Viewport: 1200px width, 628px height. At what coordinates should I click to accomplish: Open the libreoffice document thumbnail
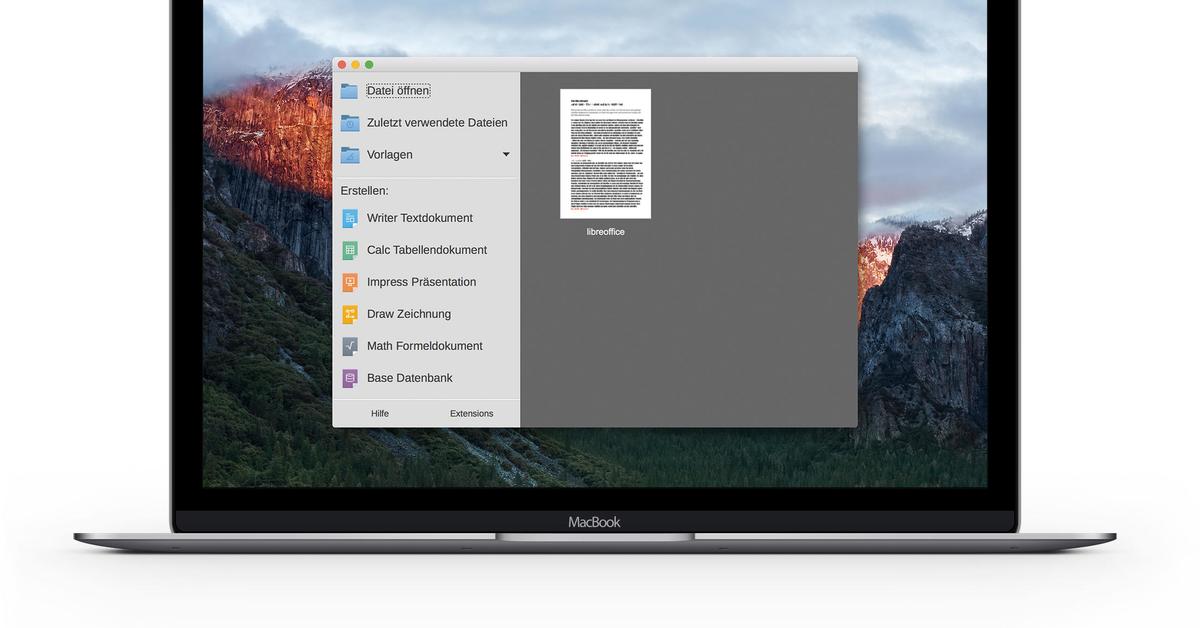[605, 154]
